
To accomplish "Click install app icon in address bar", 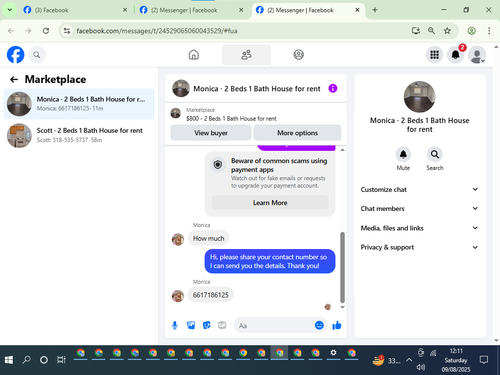I will click(x=416, y=31).
